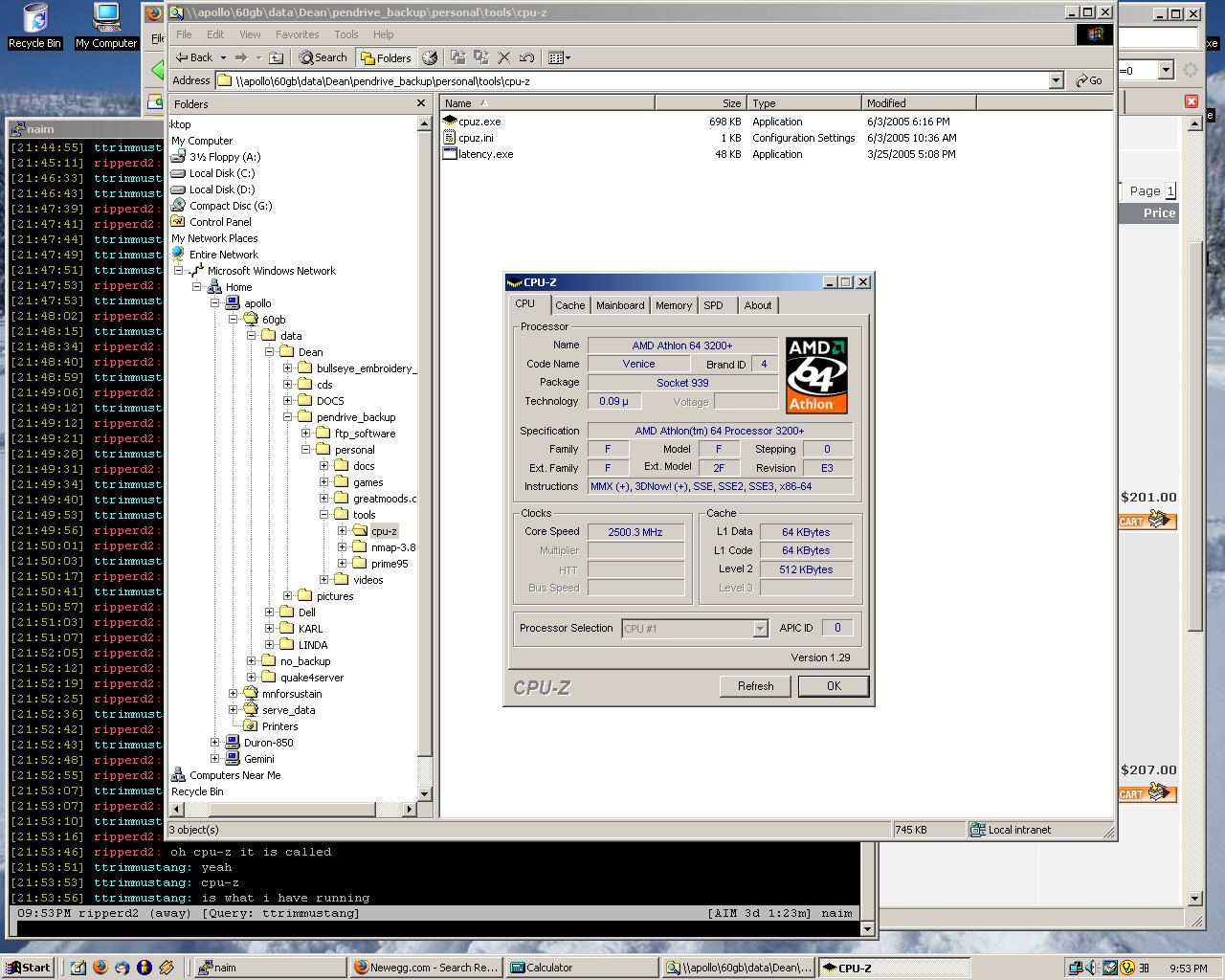Click the Undo icon in toolbar
1225x980 pixels.
click(x=526, y=57)
